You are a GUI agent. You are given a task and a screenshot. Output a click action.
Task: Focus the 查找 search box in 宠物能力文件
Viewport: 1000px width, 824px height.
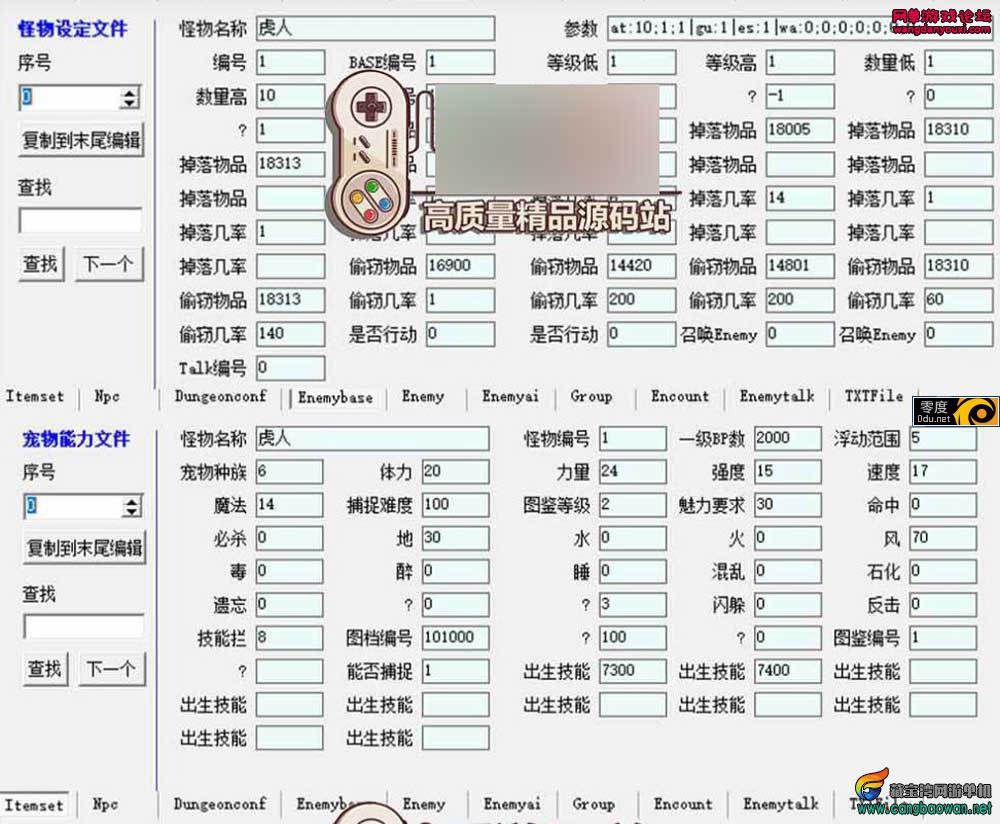pyautogui.click(x=84, y=626)
